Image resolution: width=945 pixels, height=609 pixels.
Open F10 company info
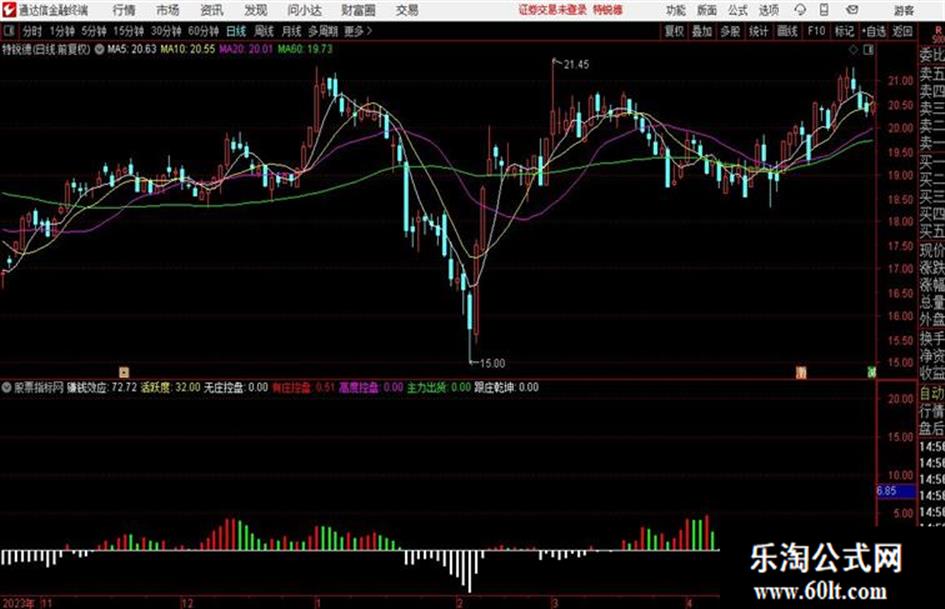point(816,31)
